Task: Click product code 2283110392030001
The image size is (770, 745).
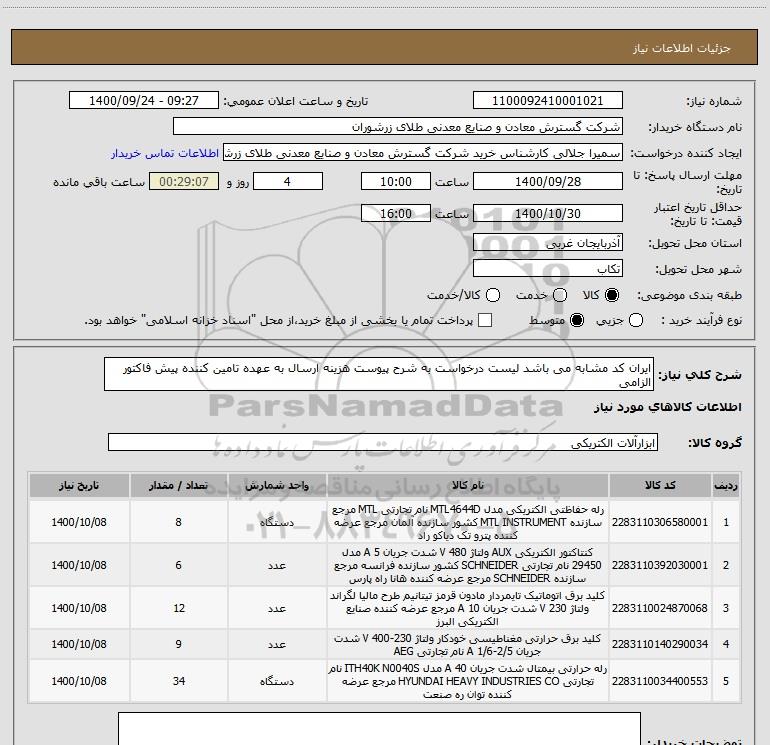Action: (660, 565)
